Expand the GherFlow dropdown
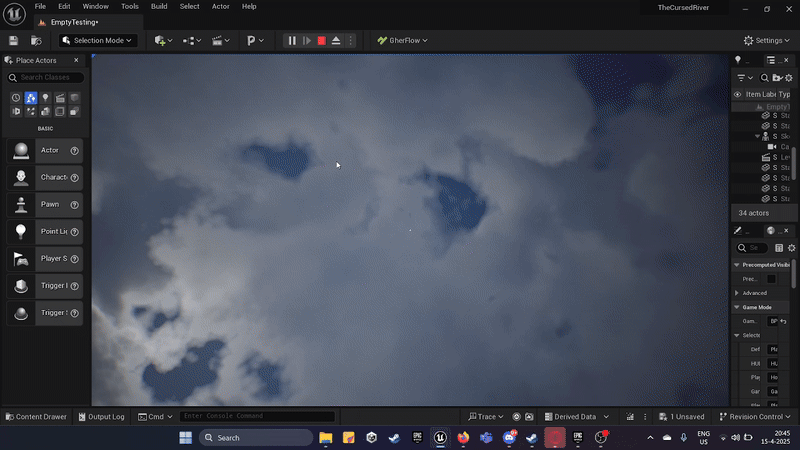 coord(402,40)
